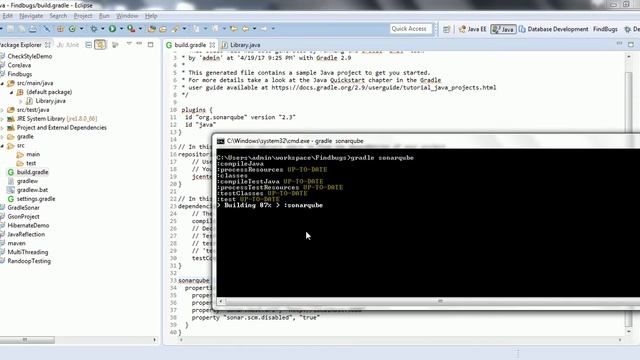Open the Help menu
This screenshot has width=640, height=360.
tap(151, 16)
